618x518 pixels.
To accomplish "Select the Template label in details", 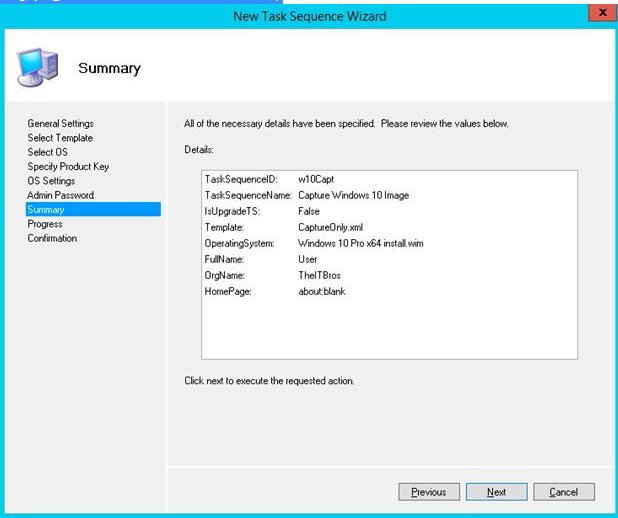I will click(x=224, y=227).
